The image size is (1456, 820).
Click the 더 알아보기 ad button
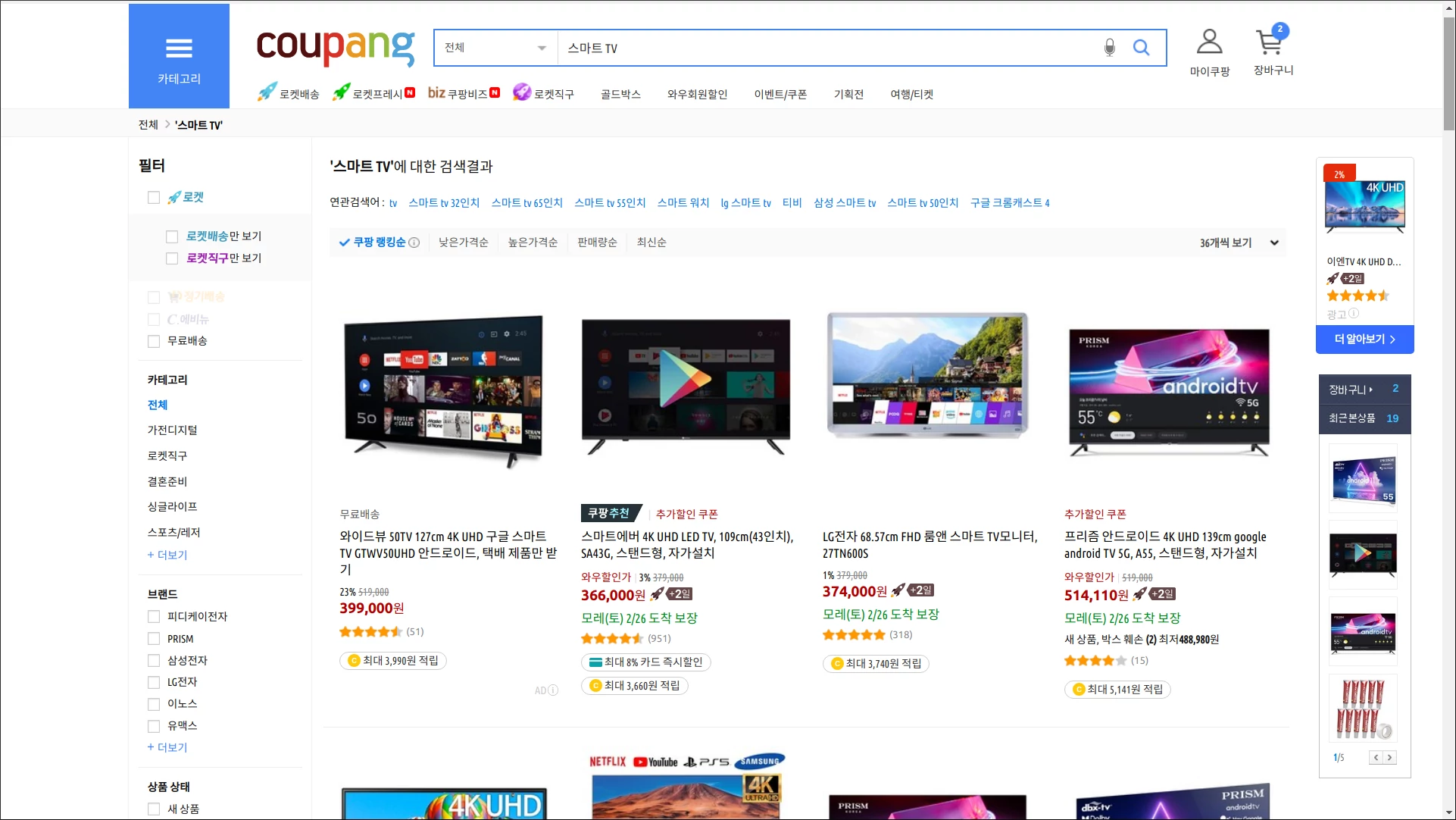[x=1364, y=339]
